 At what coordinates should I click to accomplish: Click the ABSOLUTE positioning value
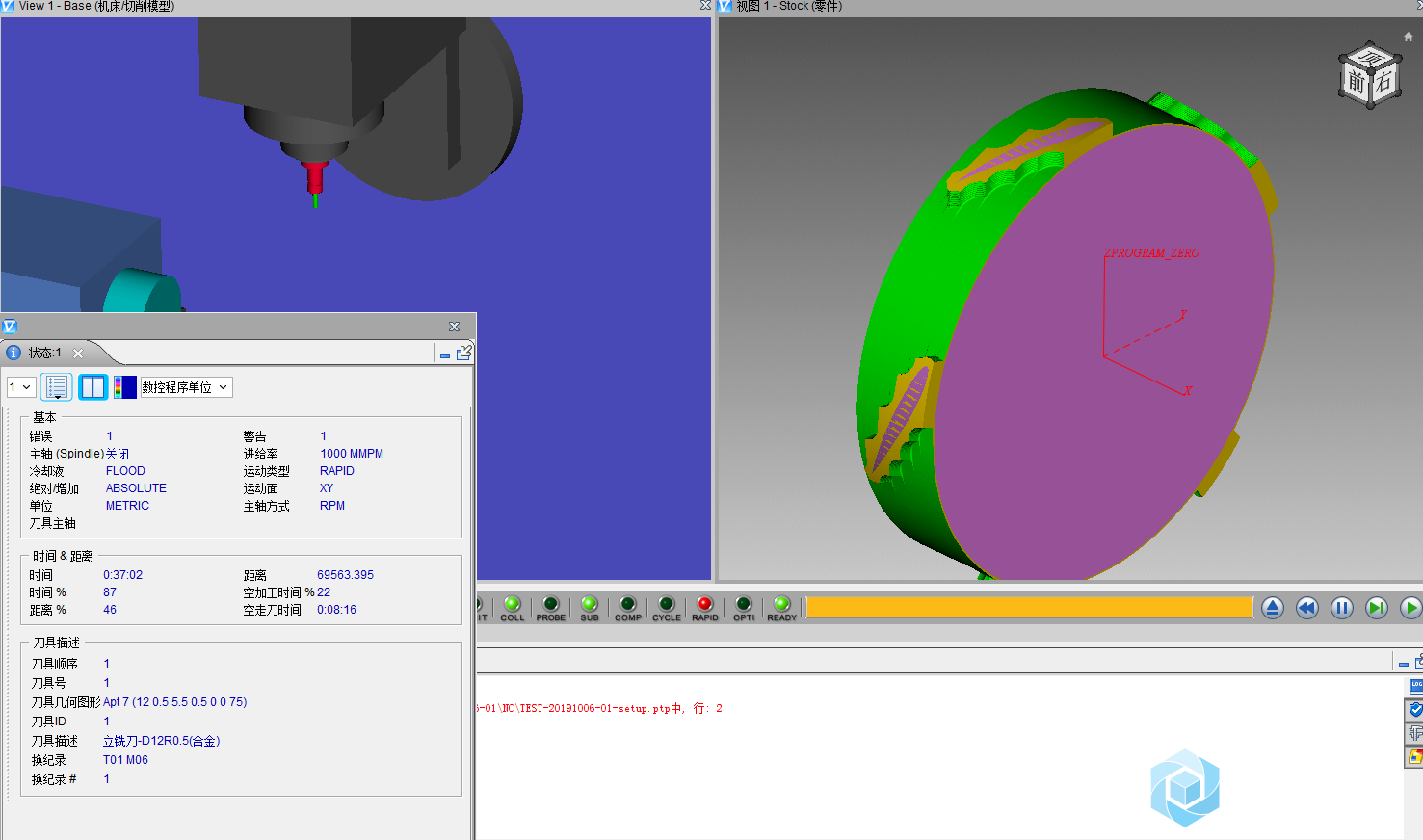tap(136, 488)
